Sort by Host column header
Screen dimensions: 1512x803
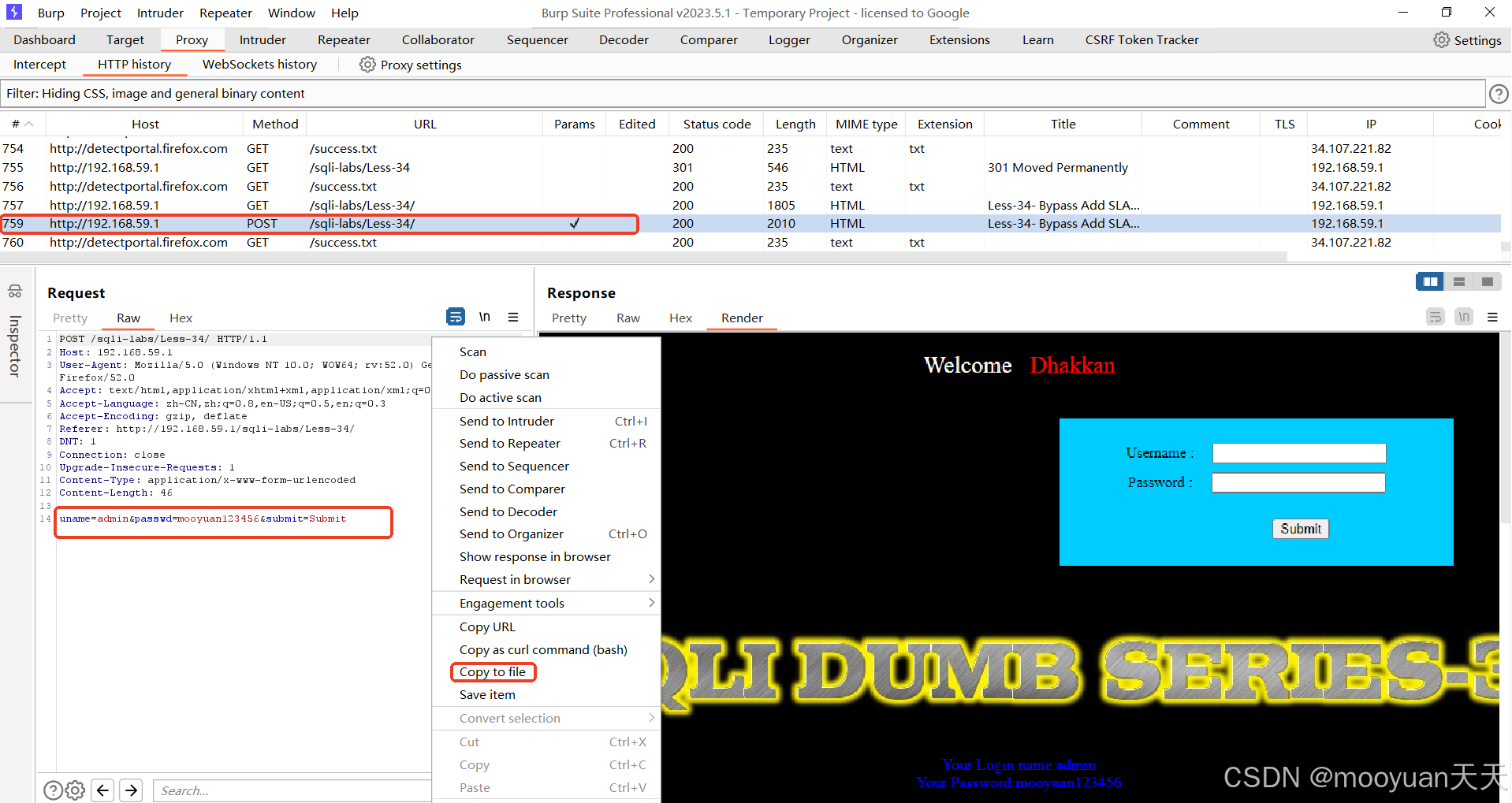[x=145, y=124]
